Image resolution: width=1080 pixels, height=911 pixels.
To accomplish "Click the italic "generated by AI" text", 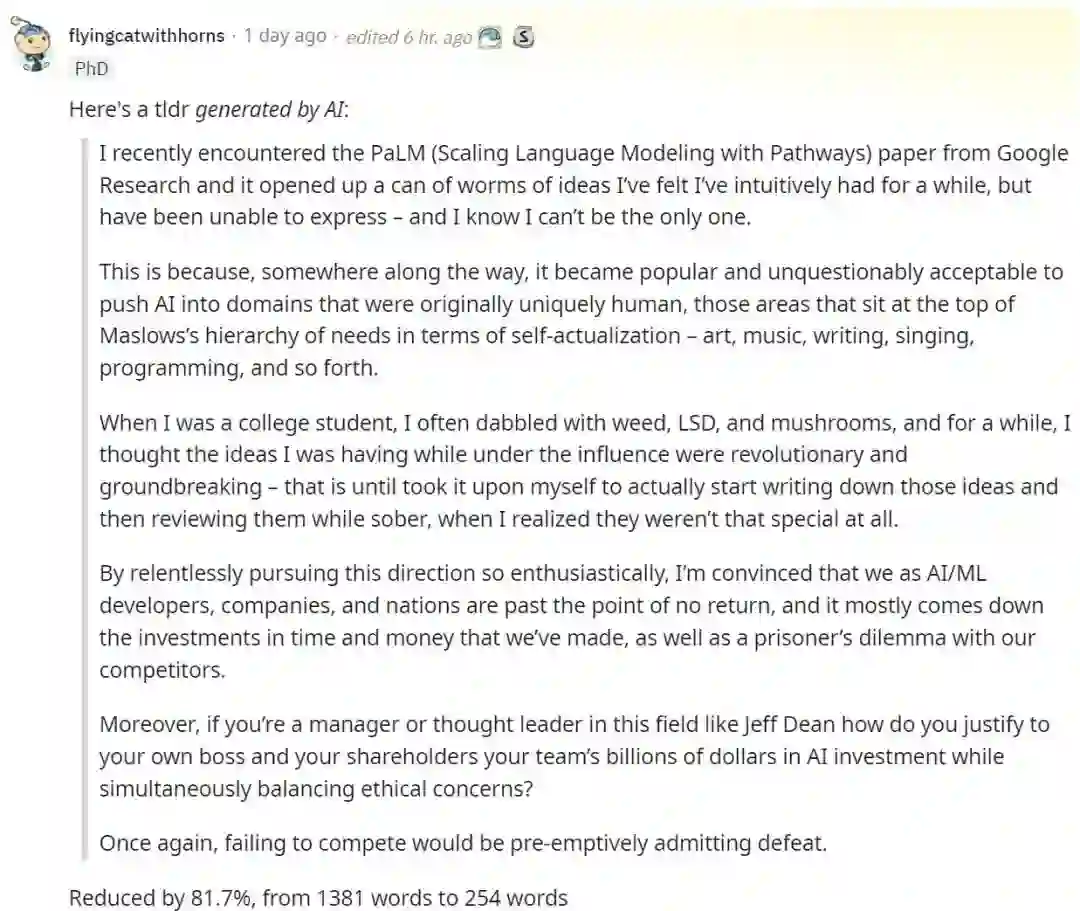I will click(271, 110).
